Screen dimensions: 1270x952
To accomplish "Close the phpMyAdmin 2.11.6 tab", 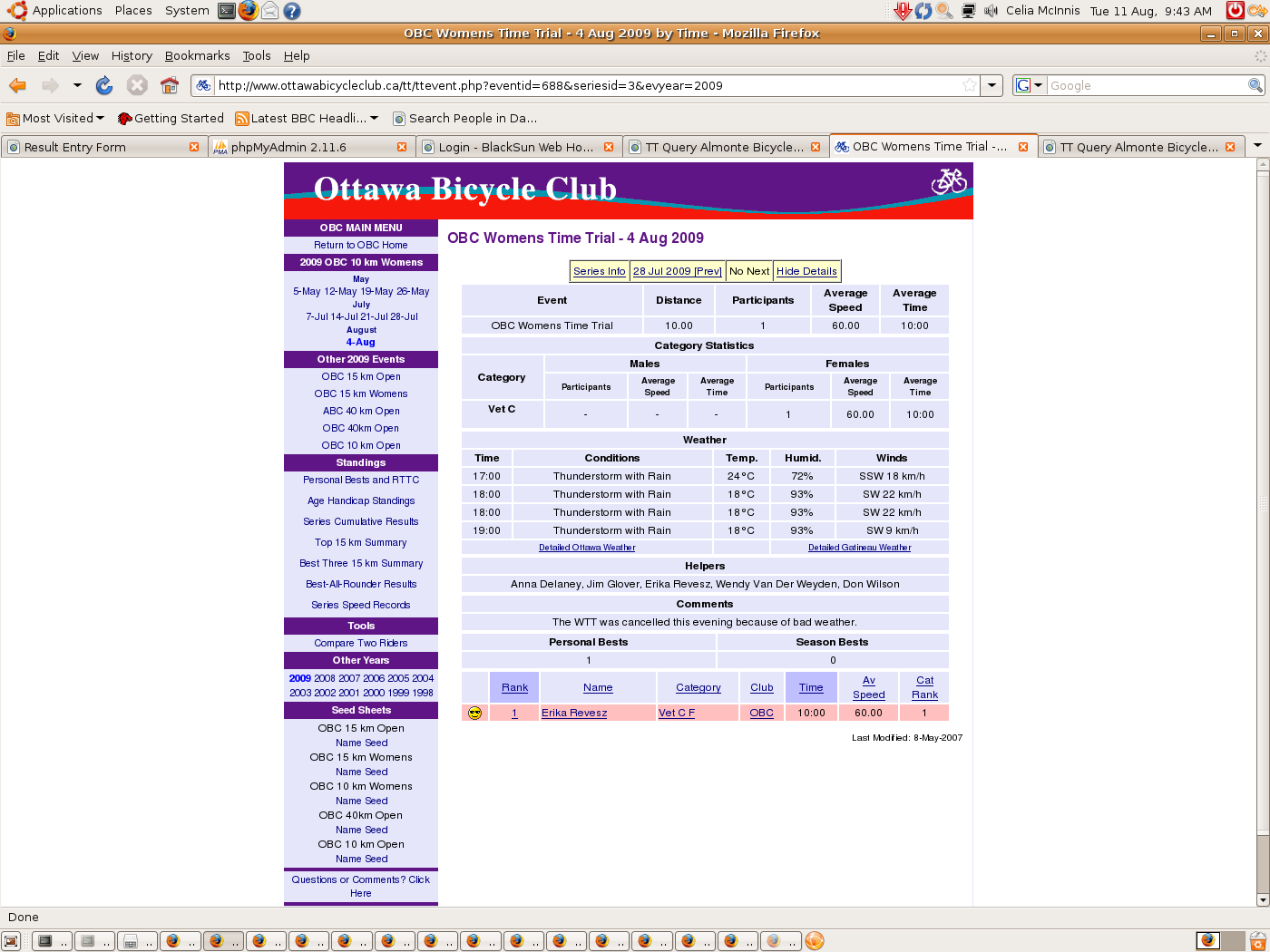I will point(402,147).
